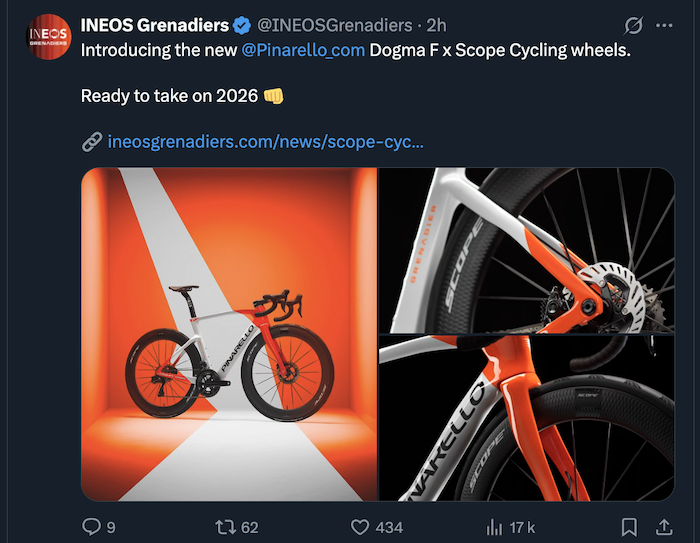The image size is (700, 543).
Task: Click the chain link emoji before the URL
Action: 91,142
